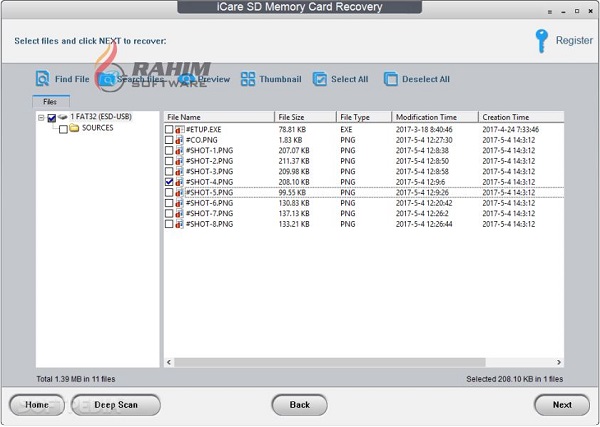Tick the SOURCES folder checkbox
The height and width of the screenshot is (427, 600).
(64, 129)
